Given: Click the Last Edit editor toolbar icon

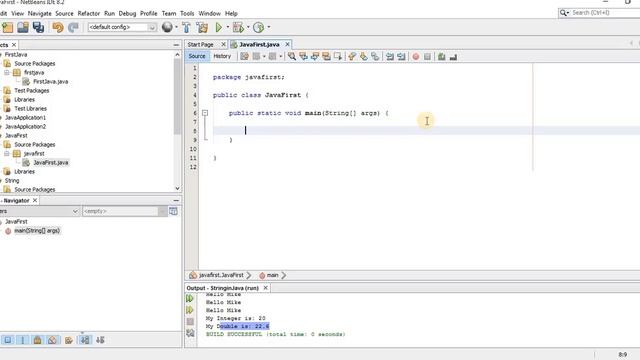Looking at the screenshot, I should [244, 56].
